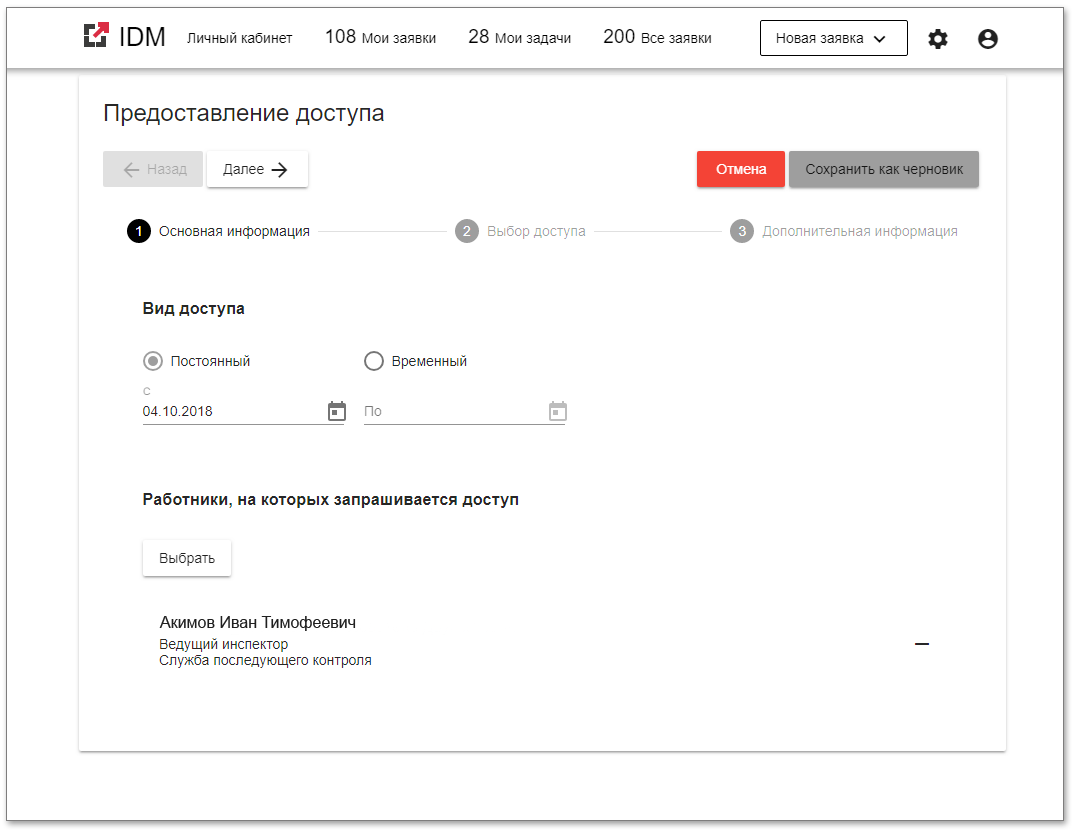1072x834 pixels.
Task: Click the red Отмена button
Action: 741,169
